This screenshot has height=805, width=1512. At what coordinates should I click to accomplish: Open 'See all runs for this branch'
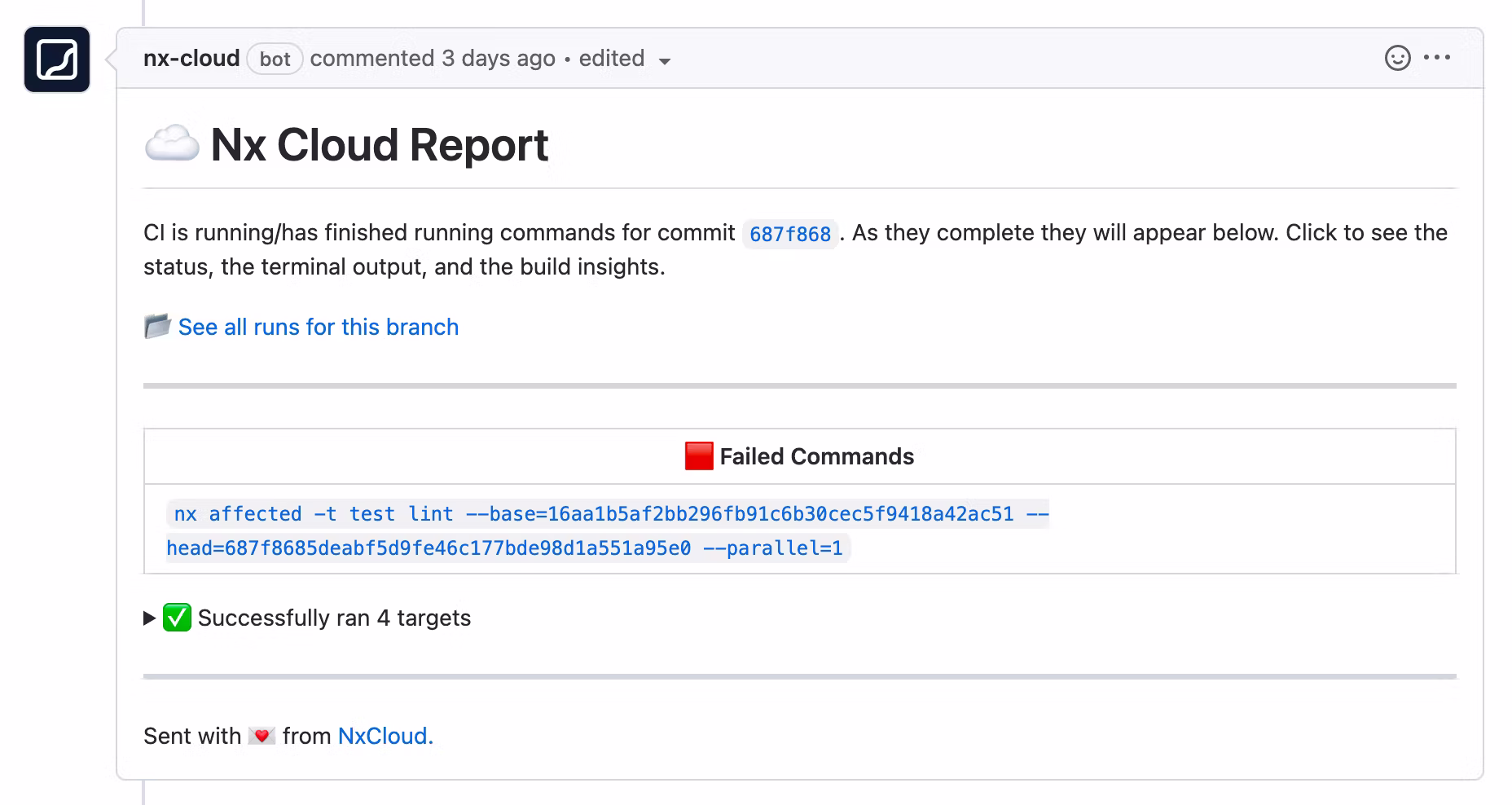[319, 328]
